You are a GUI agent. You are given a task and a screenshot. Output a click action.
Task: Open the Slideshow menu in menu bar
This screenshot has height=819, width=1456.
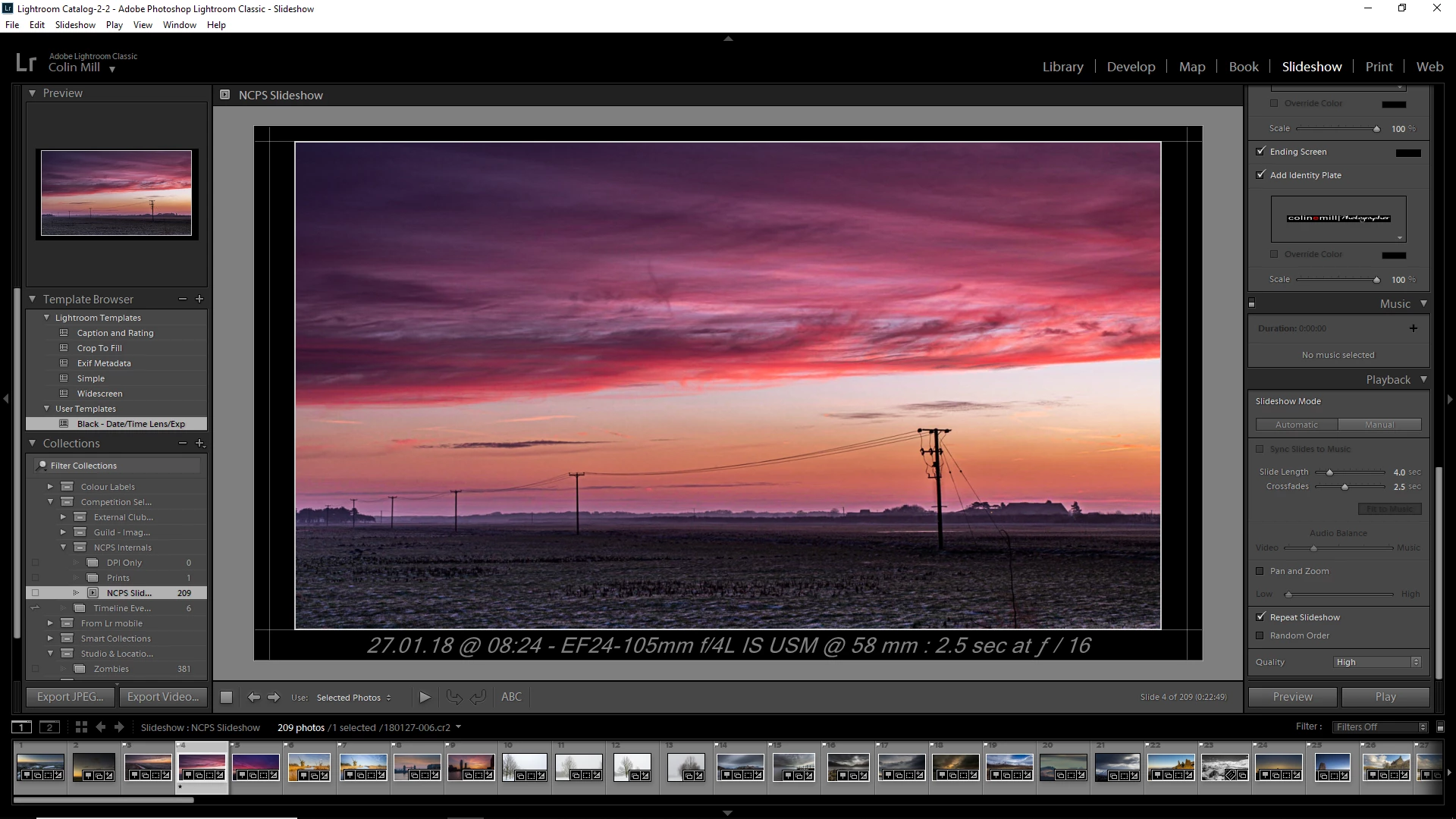click(x=75, y=25)
